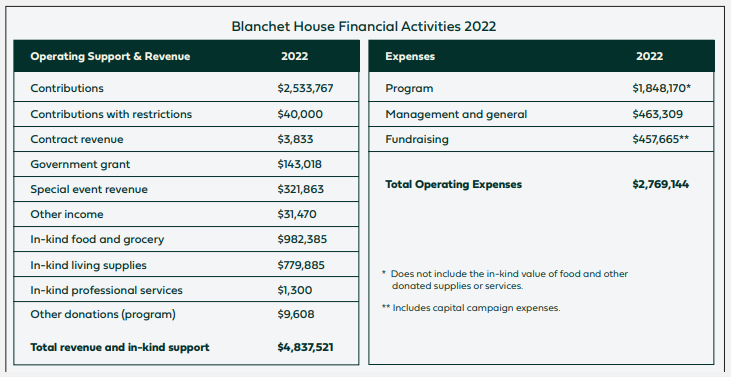Click the Program expense amount $1,848,170*
The image size is (731, 377).
click(x=662, y=89)
